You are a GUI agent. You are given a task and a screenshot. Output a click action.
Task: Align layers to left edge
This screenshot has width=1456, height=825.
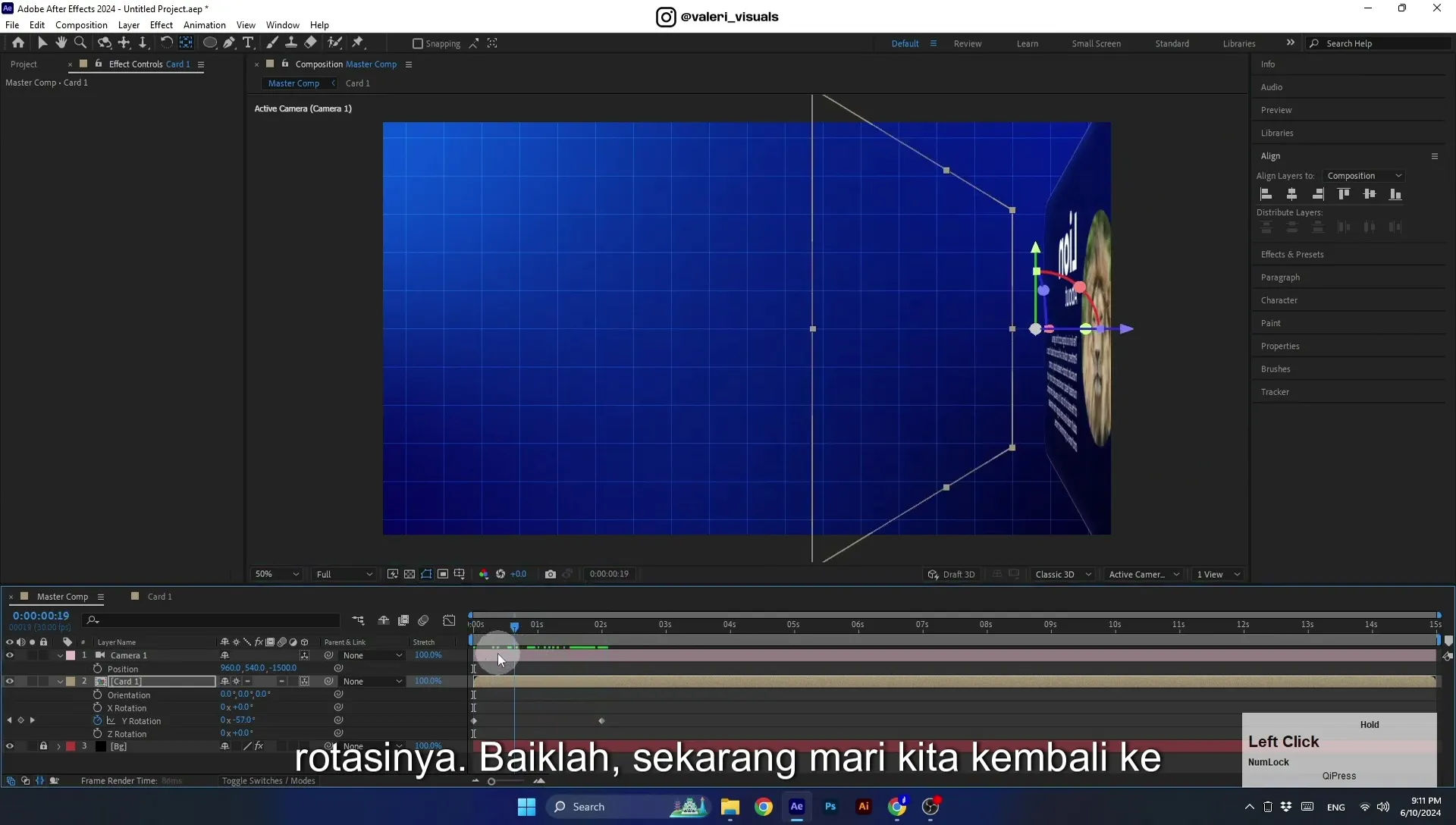pyautogui.click(x=1266, y=195)
